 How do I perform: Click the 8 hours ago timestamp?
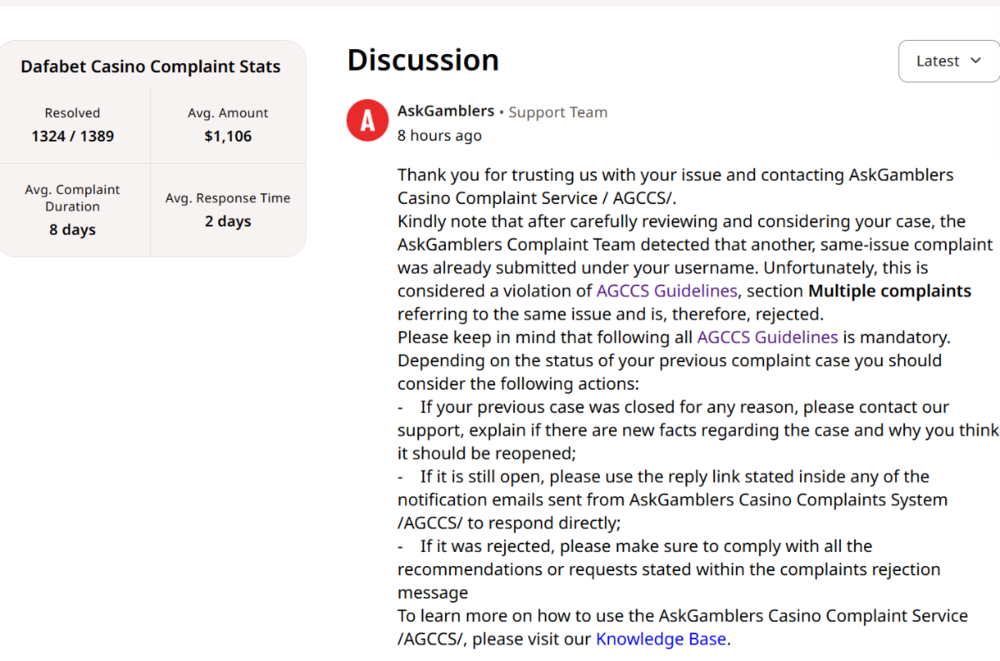[439, 135]
